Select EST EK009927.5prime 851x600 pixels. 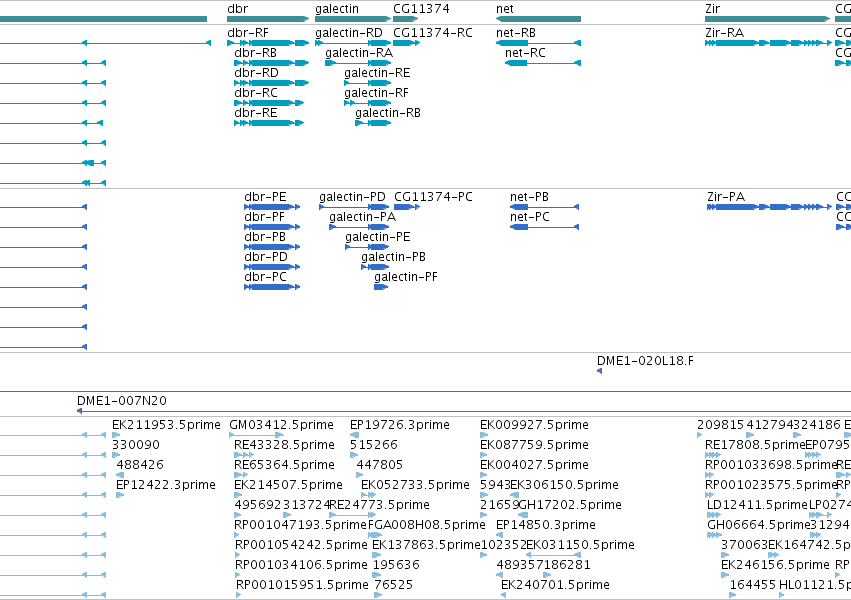click(535, 425)
